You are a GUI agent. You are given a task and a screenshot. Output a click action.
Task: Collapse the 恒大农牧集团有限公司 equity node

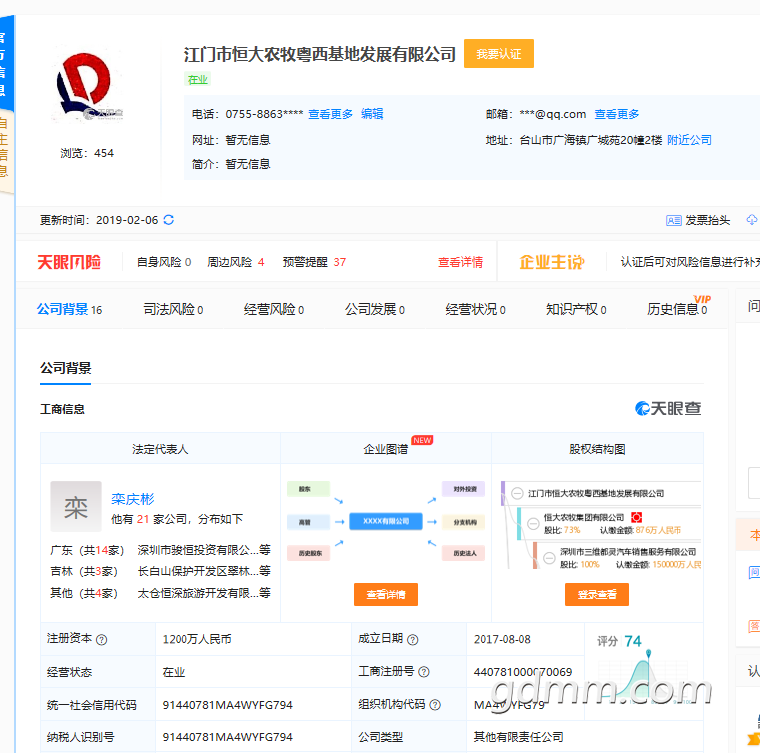(x=533, y=523)
